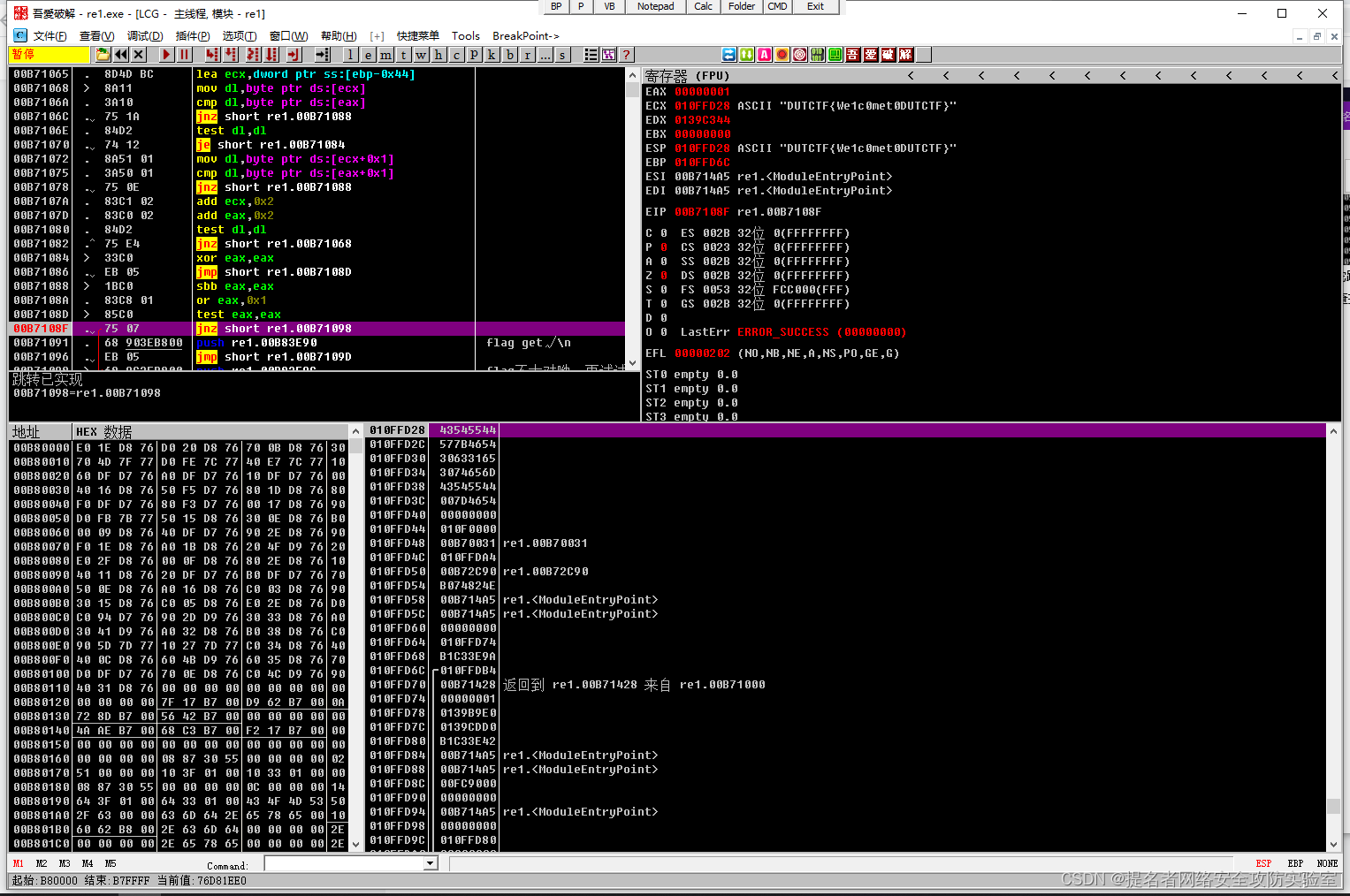Execute till return toolbar icon
This screenshot has width=1350, height=896.
point(294,55)
